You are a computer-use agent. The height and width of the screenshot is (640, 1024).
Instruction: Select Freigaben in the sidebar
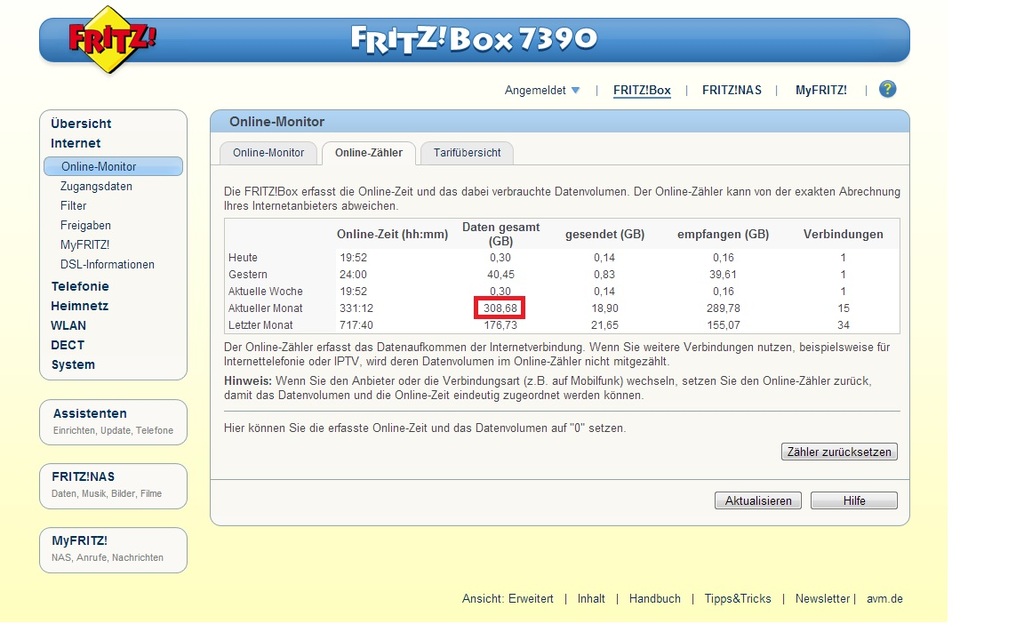tap(85, 225)
